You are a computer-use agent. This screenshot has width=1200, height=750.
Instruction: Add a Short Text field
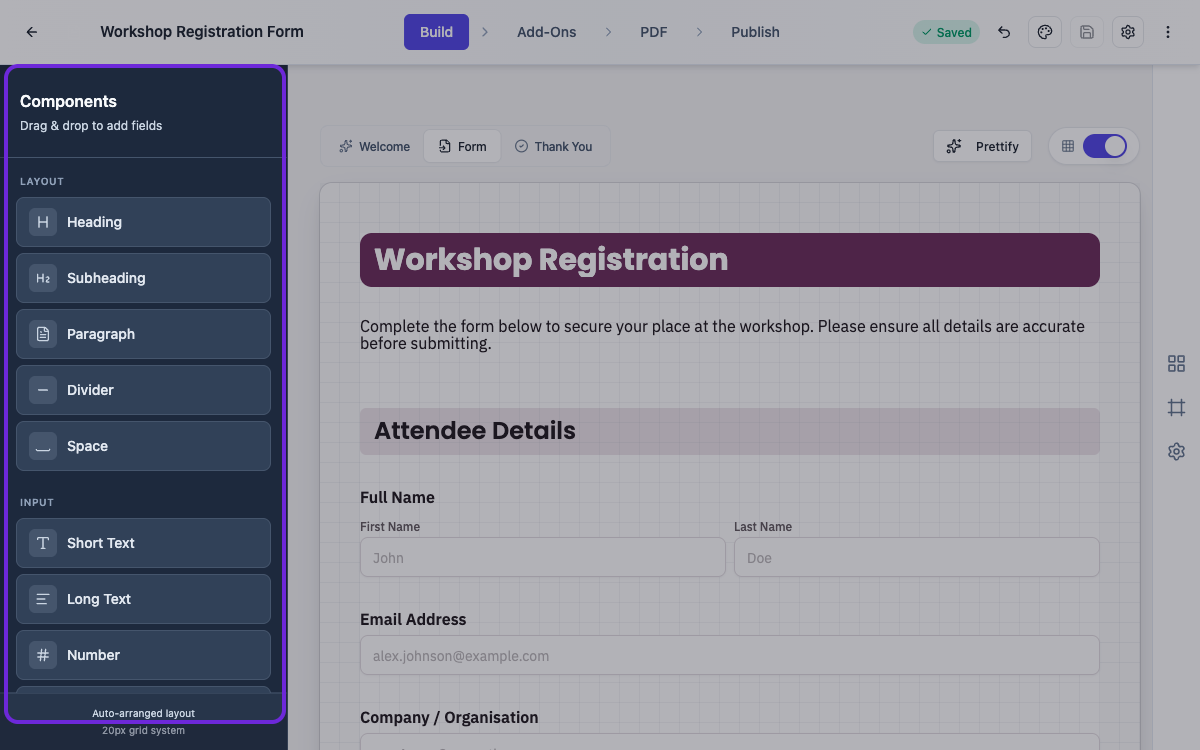pyautogui.click(x=143, y=543)
